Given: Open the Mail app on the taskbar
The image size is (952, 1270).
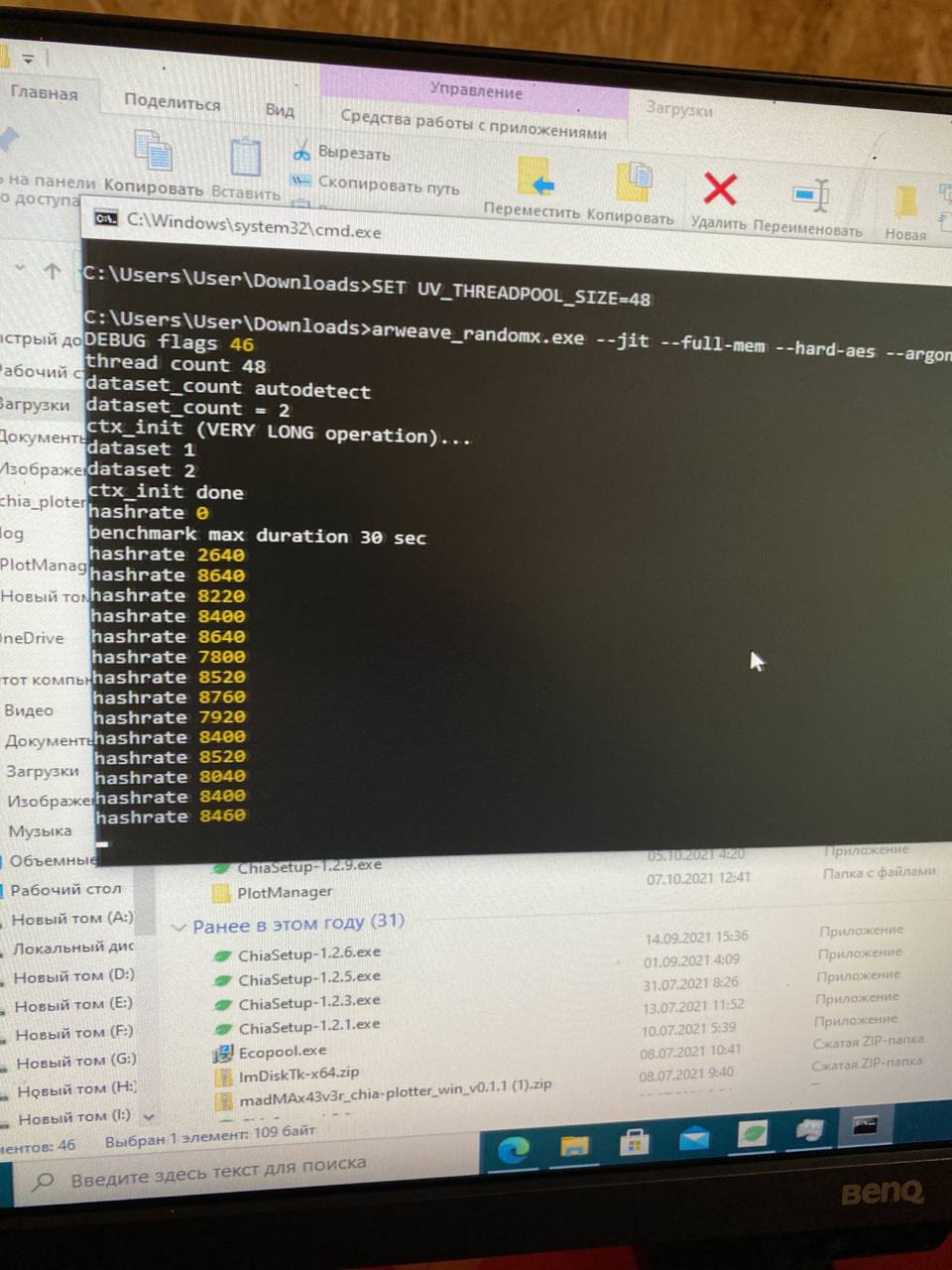Looking at the screenshot, I should point(694,1138).
